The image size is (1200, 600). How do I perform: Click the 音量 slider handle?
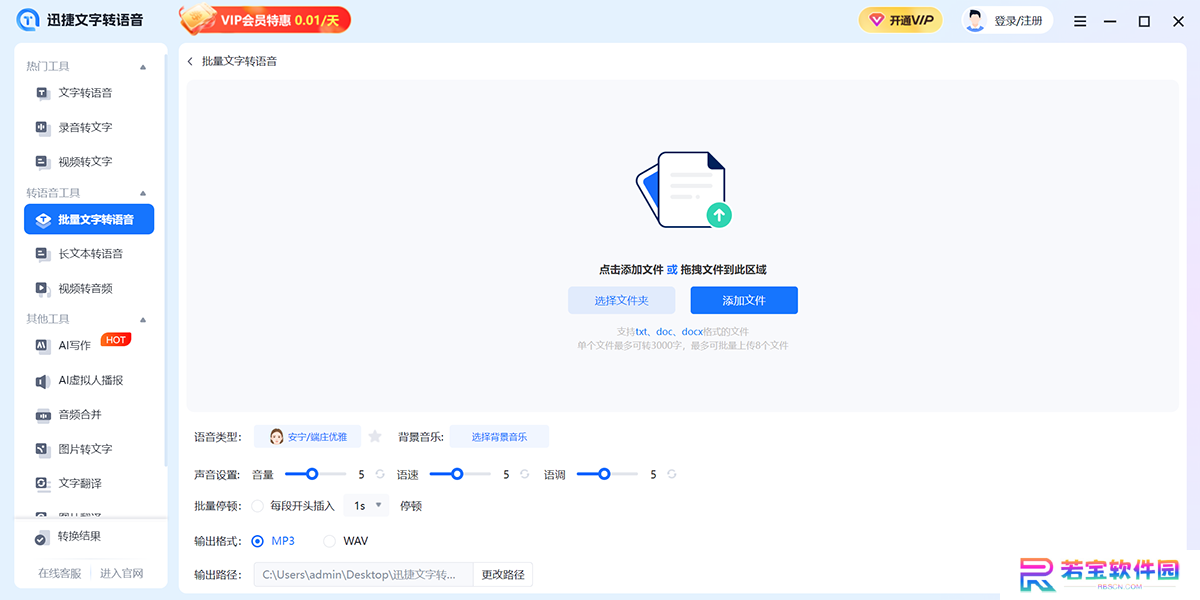point(312,474)
